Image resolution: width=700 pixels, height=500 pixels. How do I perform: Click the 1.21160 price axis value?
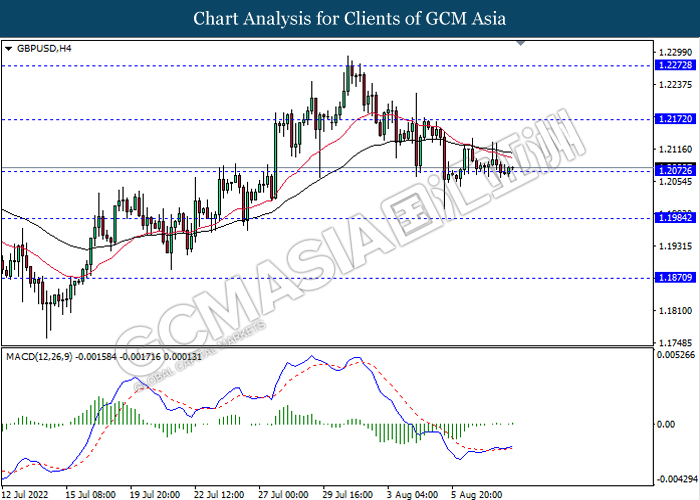click(x=675, y=149)
